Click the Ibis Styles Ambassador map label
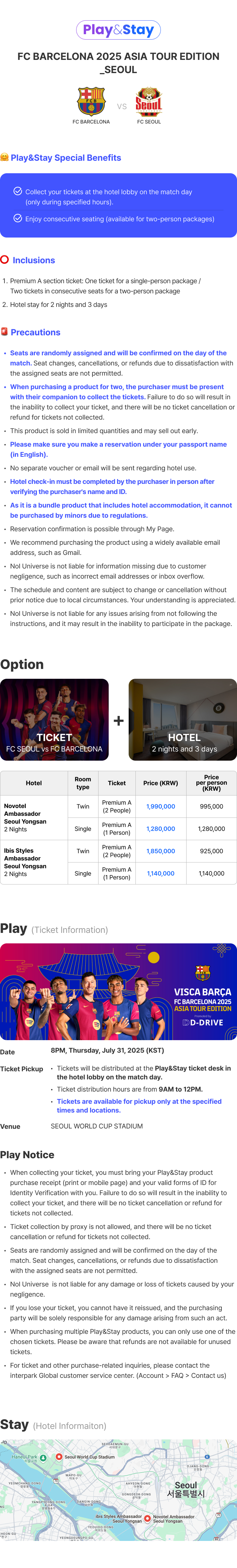This screenshot has height=1568, width=237. (119, 1519)
